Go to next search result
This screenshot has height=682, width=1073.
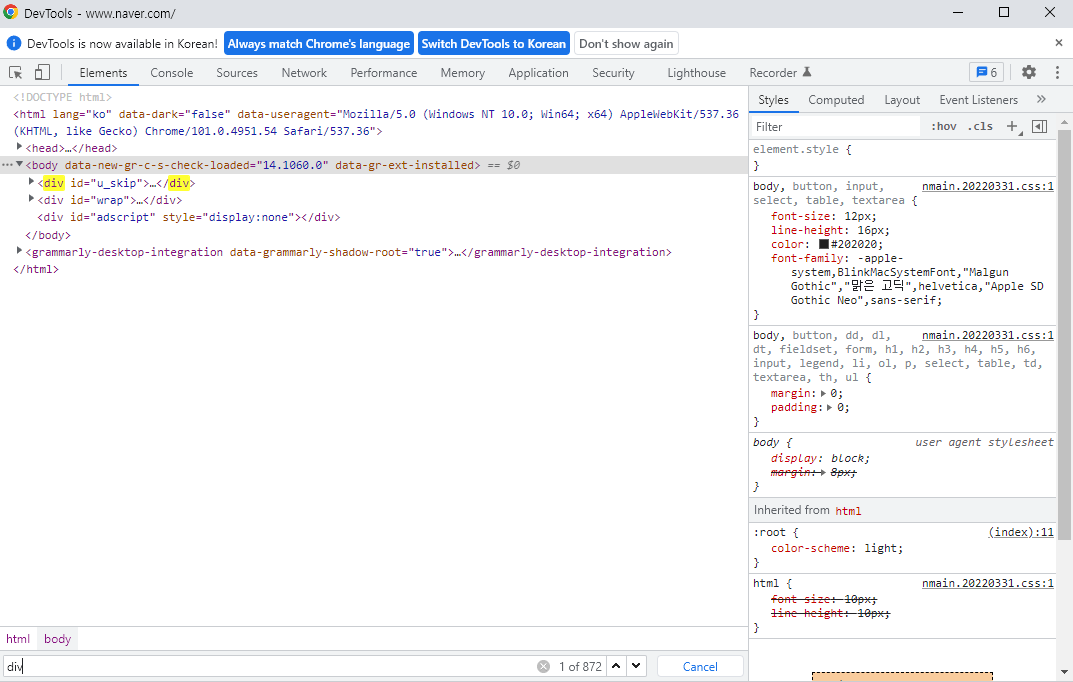(x=636, y=666)
